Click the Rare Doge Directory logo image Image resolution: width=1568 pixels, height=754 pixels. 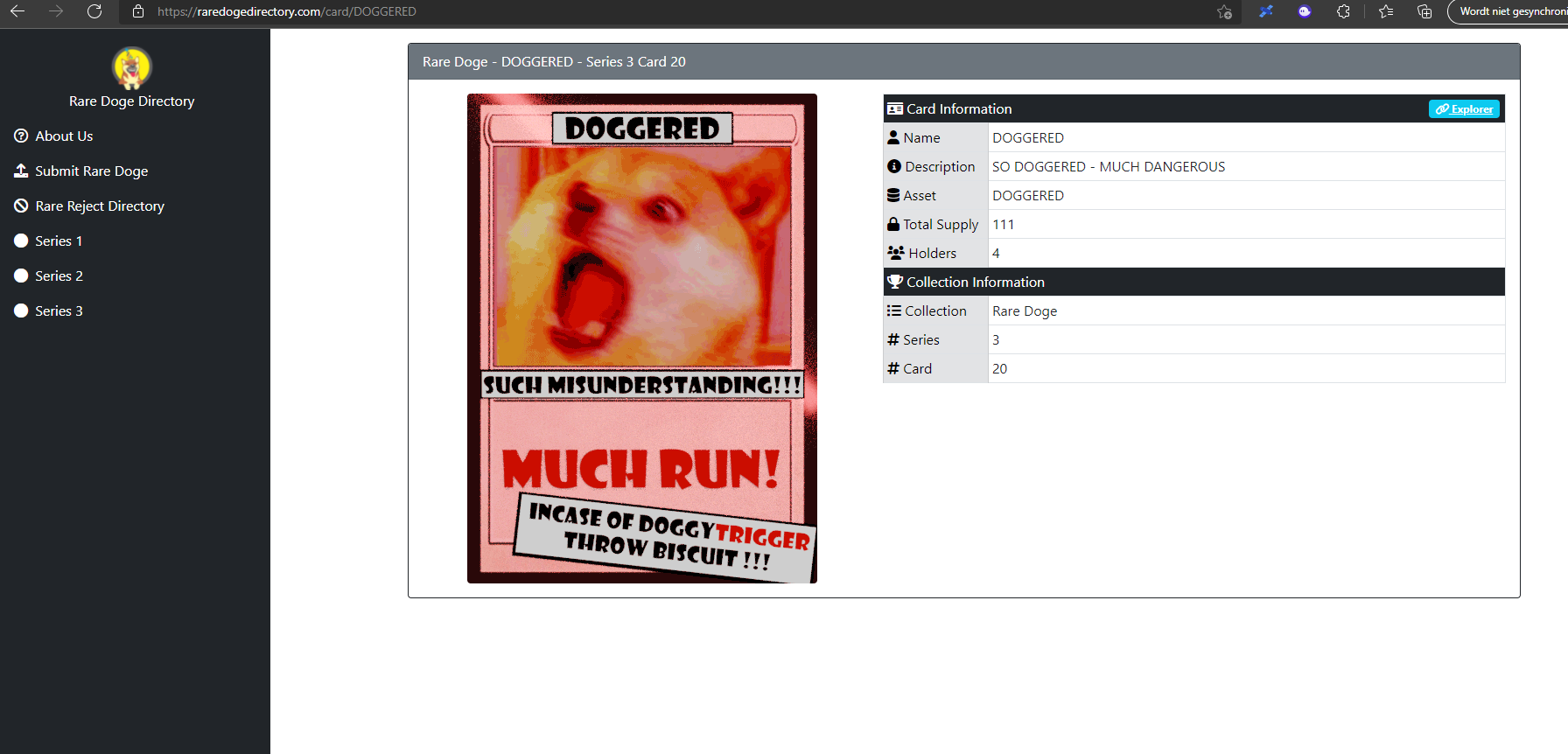[132, 68]
